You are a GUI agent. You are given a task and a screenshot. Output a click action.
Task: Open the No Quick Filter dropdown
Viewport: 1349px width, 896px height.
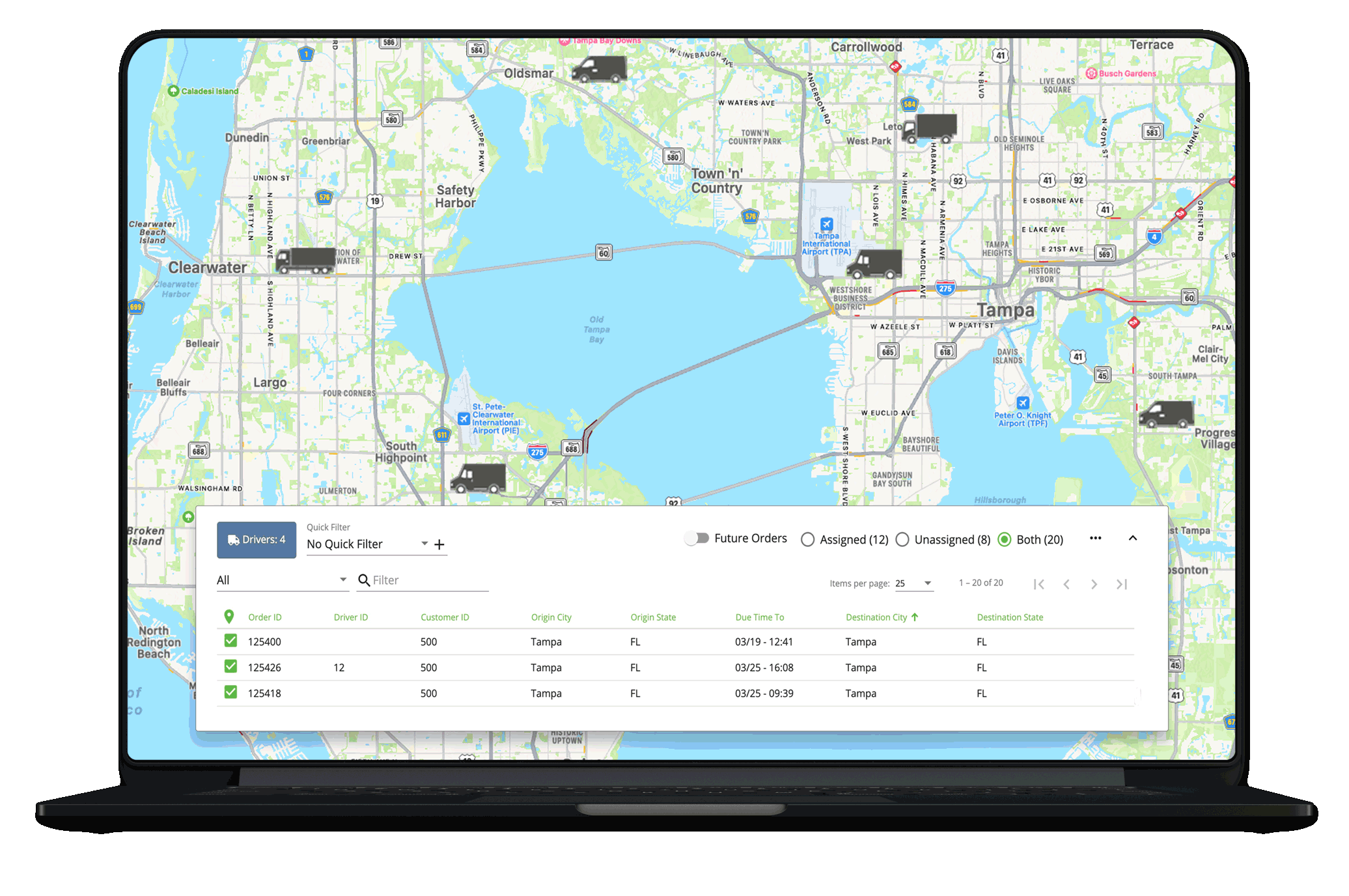[424, 543]
